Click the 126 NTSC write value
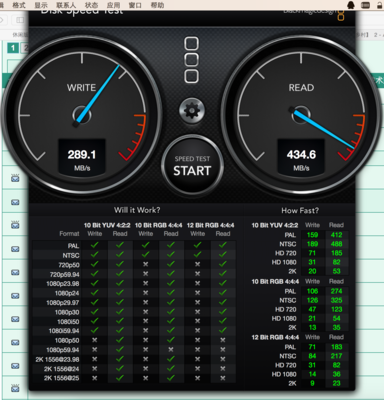This screenshot has width=384, height=400. pos(312,300)
